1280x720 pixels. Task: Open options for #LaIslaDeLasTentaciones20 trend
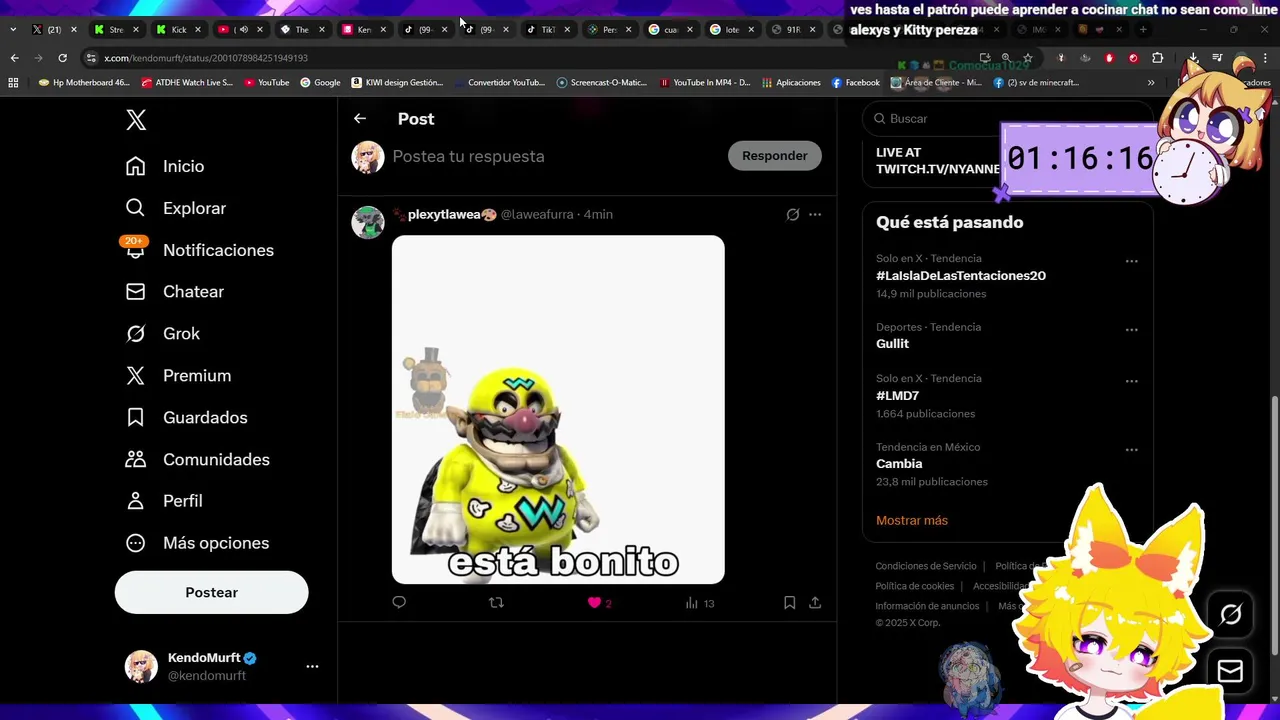(1131, 261)
